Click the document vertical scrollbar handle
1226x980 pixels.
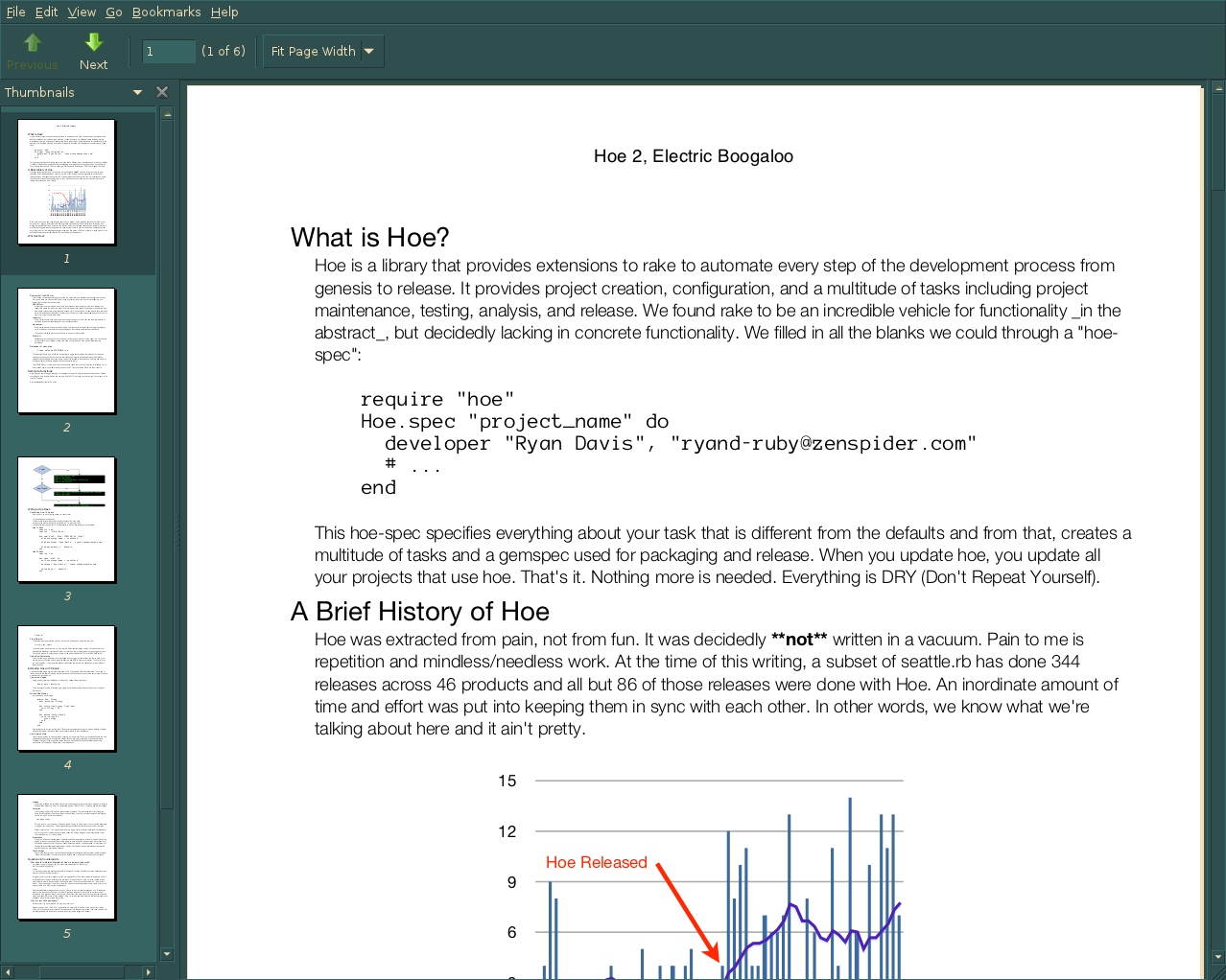1218,142
